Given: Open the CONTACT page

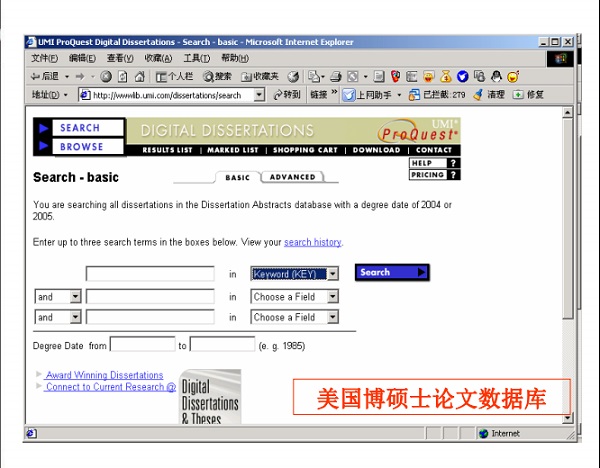Looking at the screenshot, I should click(434, 150).
